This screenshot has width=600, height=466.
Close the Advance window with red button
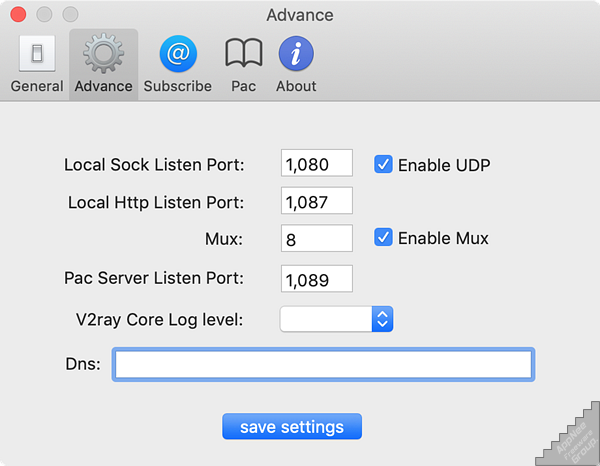tap(18, 15)
